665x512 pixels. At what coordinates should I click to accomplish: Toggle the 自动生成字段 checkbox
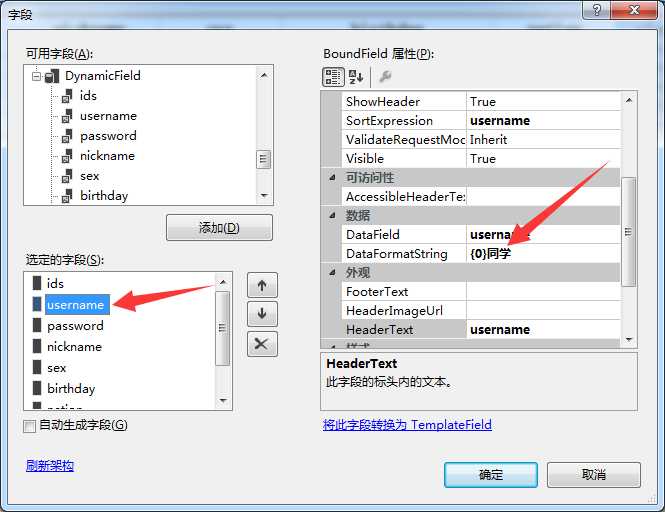30,426
